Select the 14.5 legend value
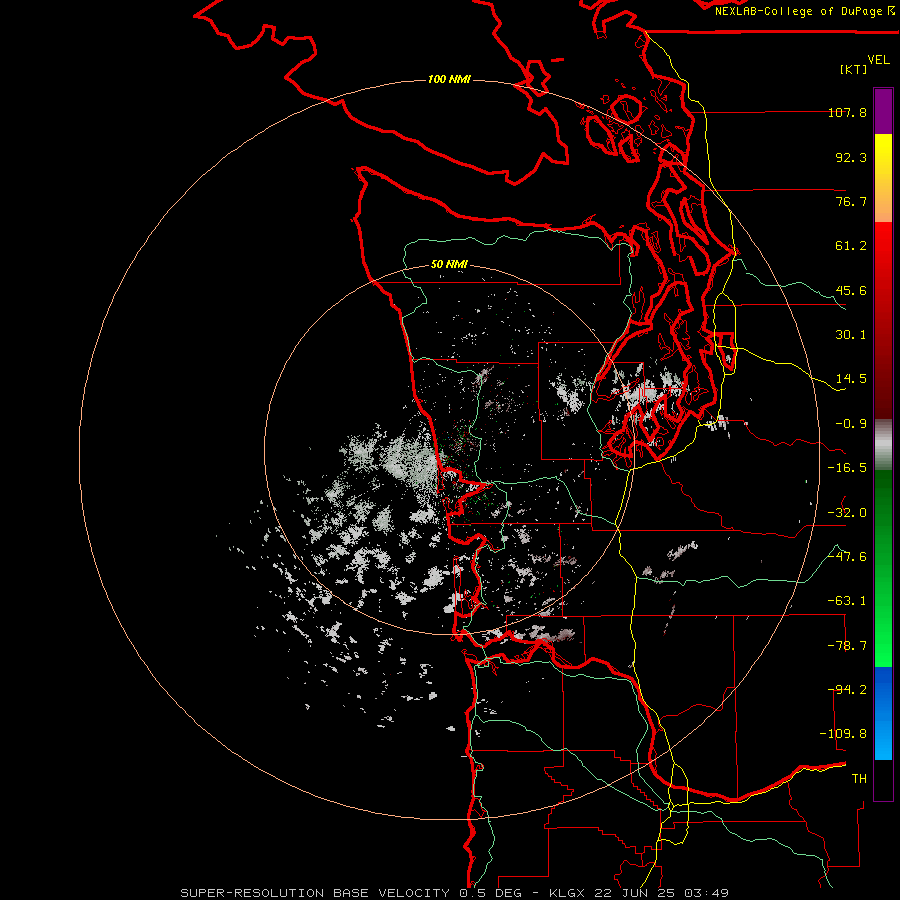 851,379
